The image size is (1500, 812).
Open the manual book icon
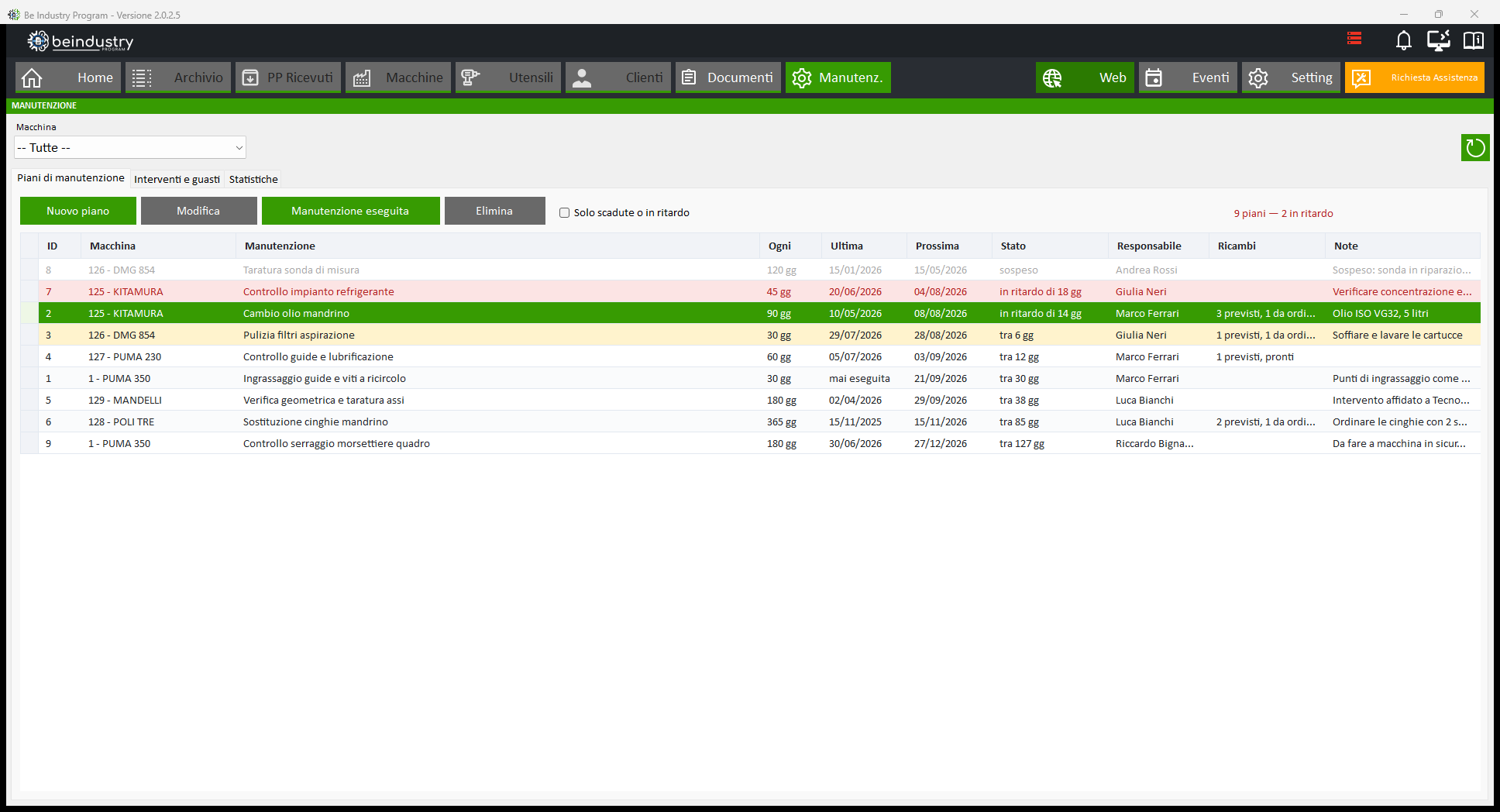1473,40
